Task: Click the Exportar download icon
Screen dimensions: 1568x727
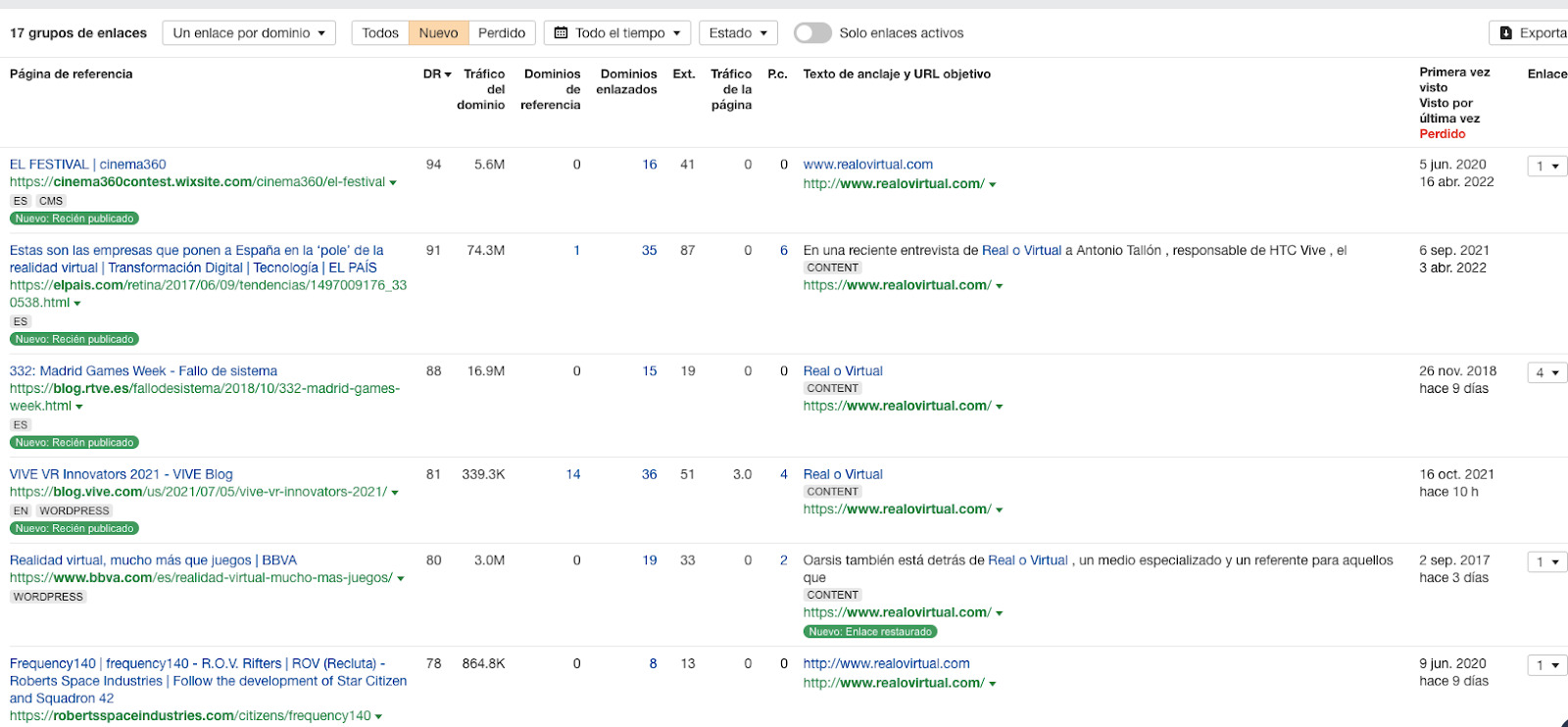Action: pos(1506,32)
